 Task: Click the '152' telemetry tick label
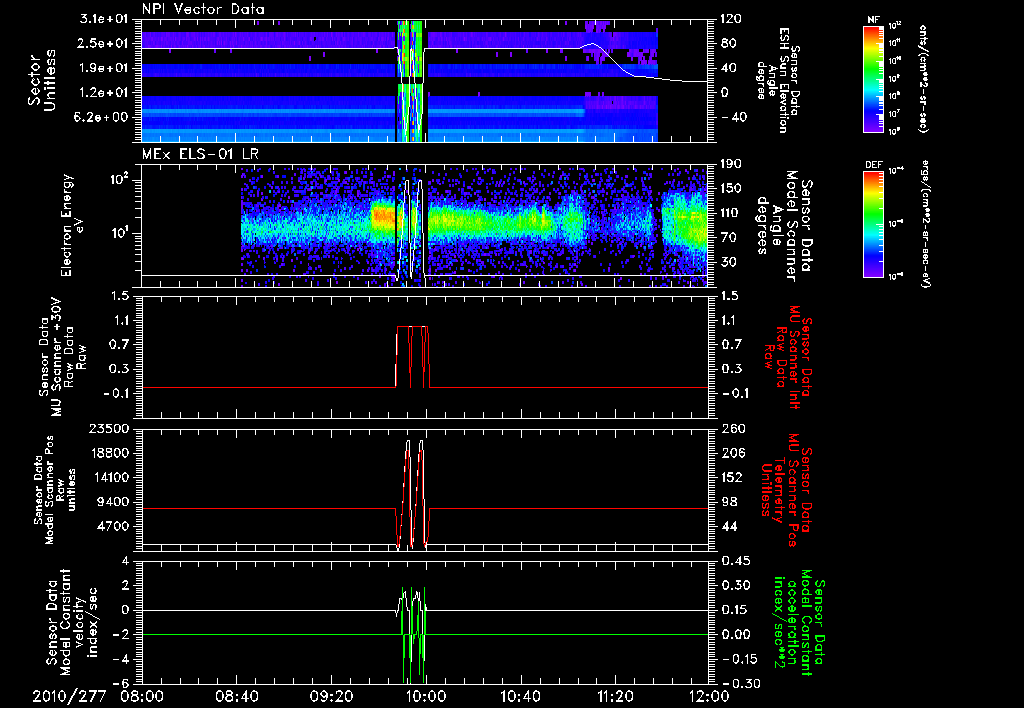(731, 477)
